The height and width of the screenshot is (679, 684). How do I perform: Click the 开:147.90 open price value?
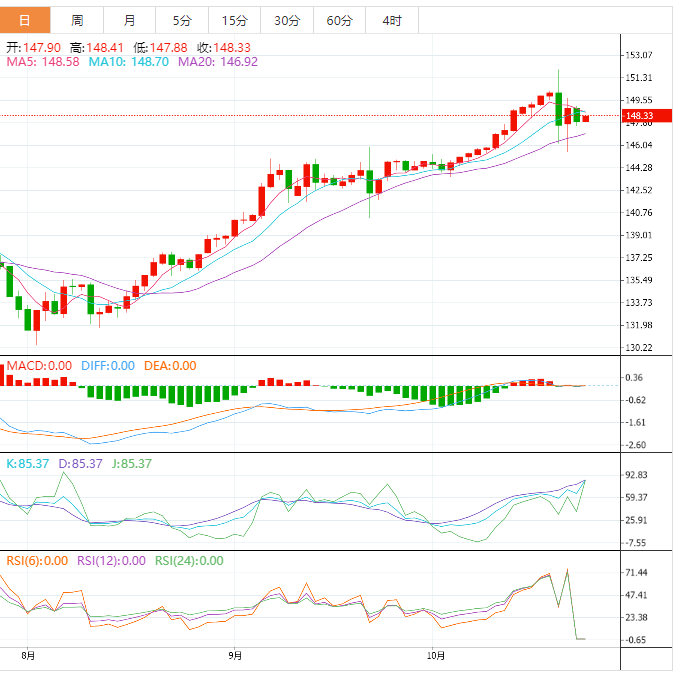pos(34,48)
